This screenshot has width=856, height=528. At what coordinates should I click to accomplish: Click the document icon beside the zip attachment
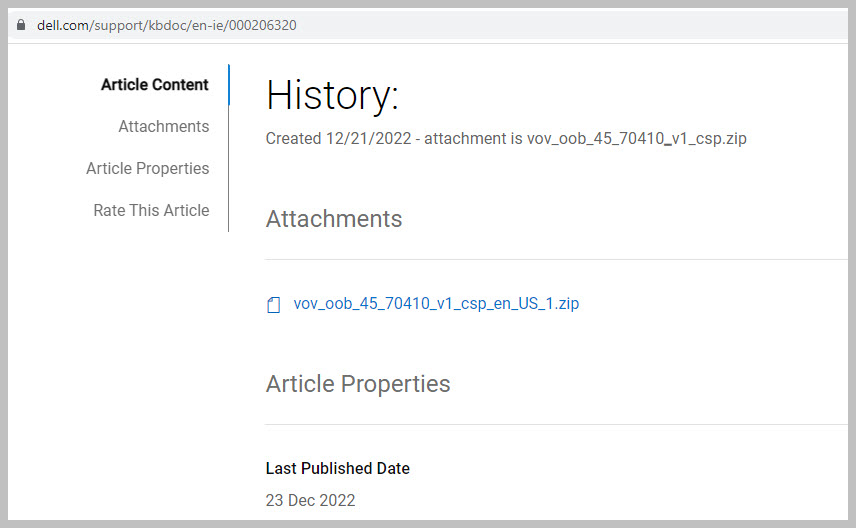click(273, 305)
